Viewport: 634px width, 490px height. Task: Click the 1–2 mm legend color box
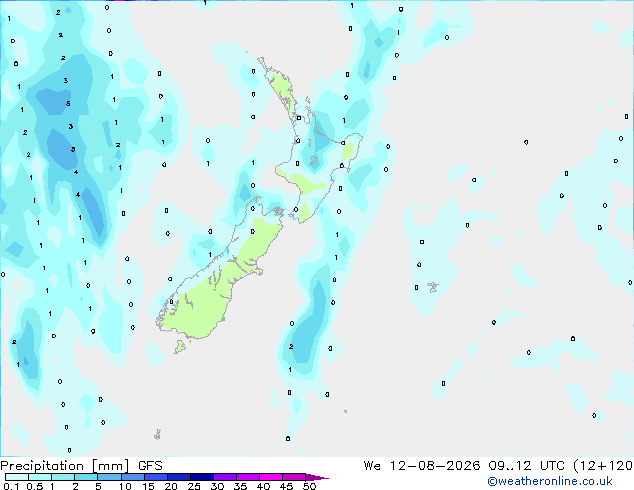63,477
